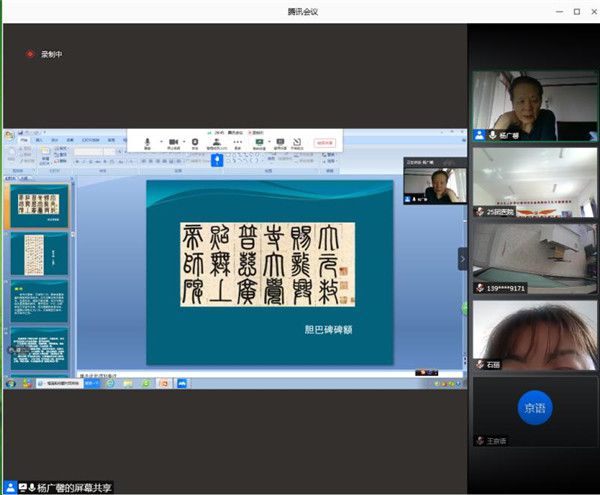
Task: Click the 胆巴碑碑额 caption text
Action: [328, 330]
